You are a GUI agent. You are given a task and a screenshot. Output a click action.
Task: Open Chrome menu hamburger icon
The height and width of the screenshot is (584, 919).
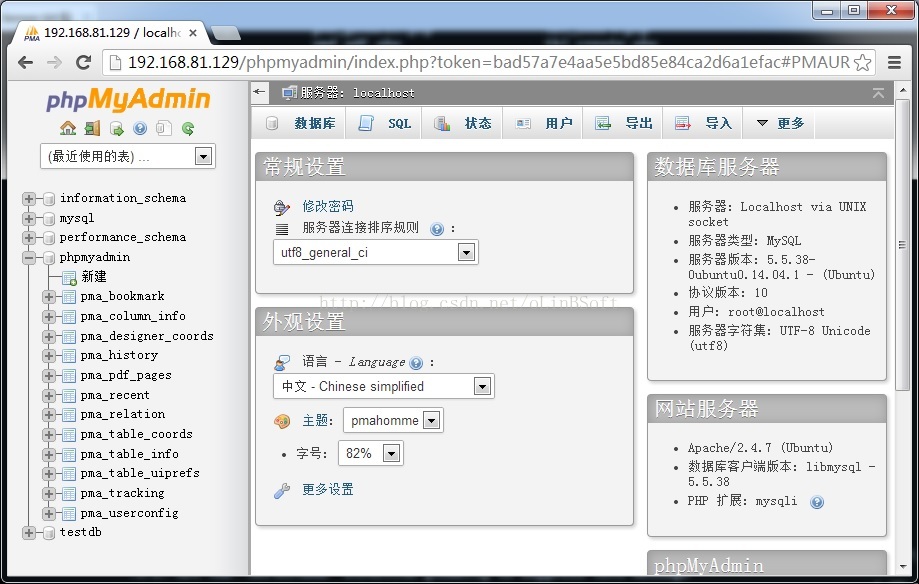coord(894,62)
